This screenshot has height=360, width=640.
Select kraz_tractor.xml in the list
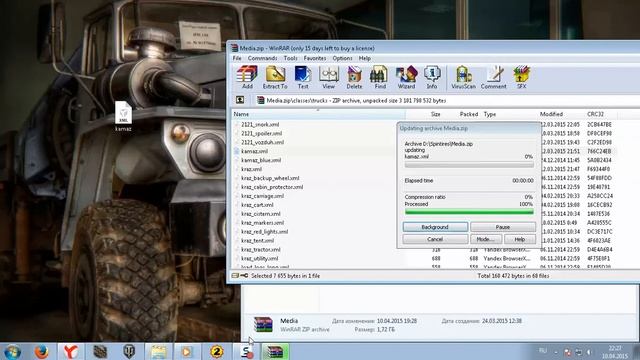click(260, 249)
